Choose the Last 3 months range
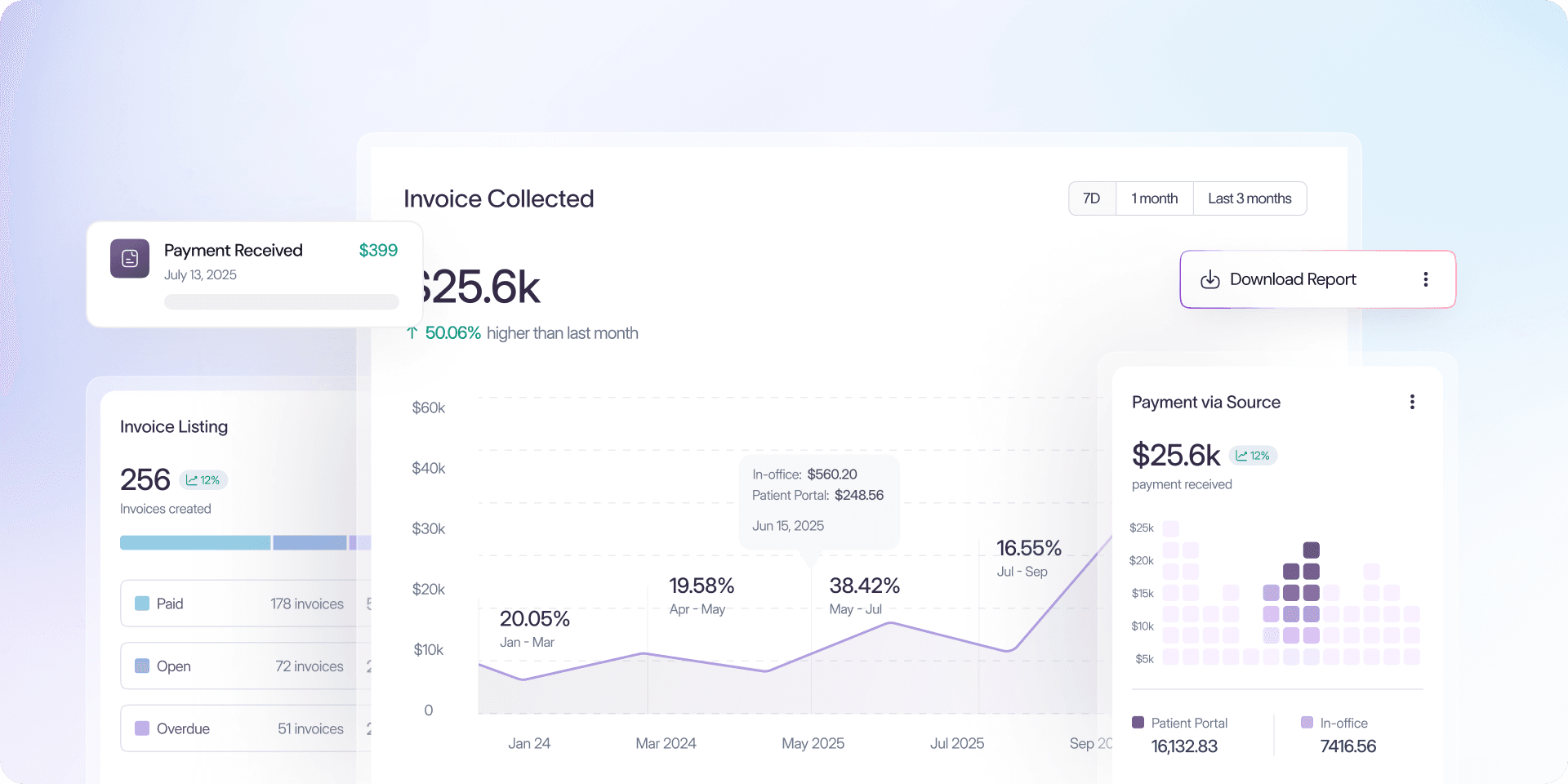 1249,198
